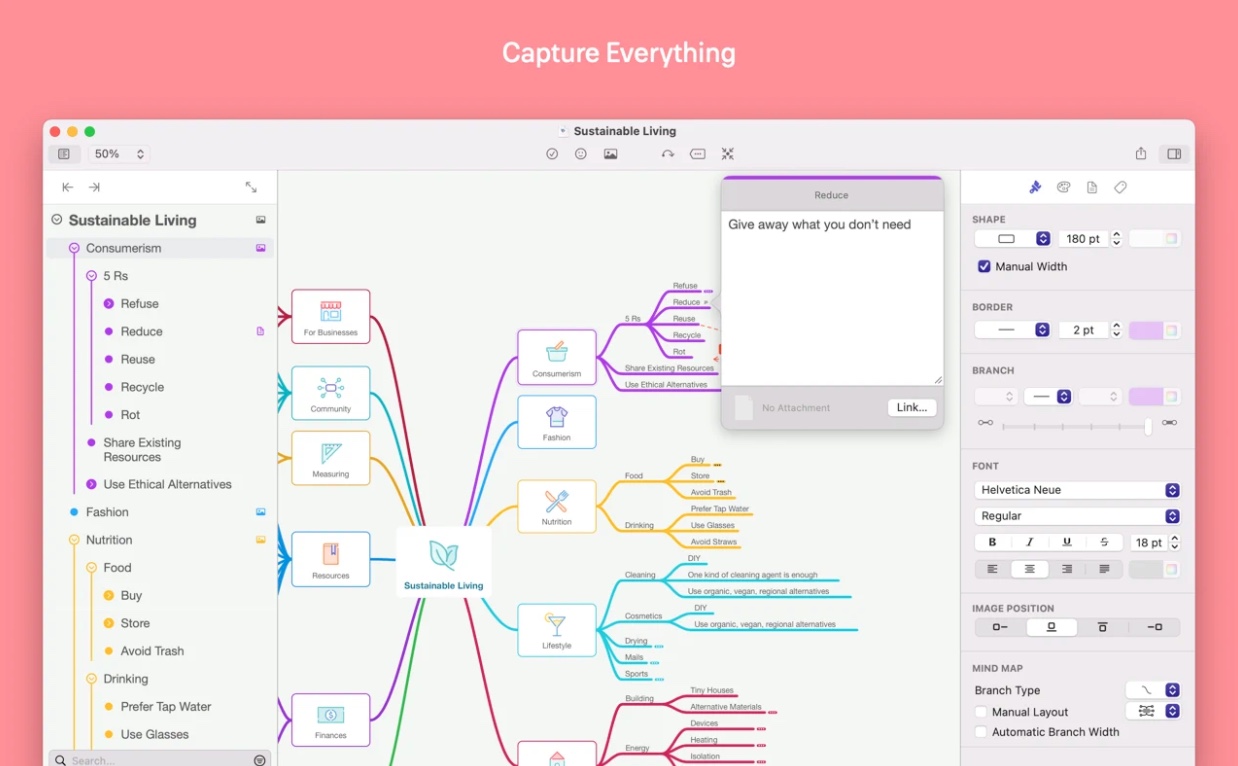Collapse the Consumerism outline node

pyautogui.click(x=74, y=248)
